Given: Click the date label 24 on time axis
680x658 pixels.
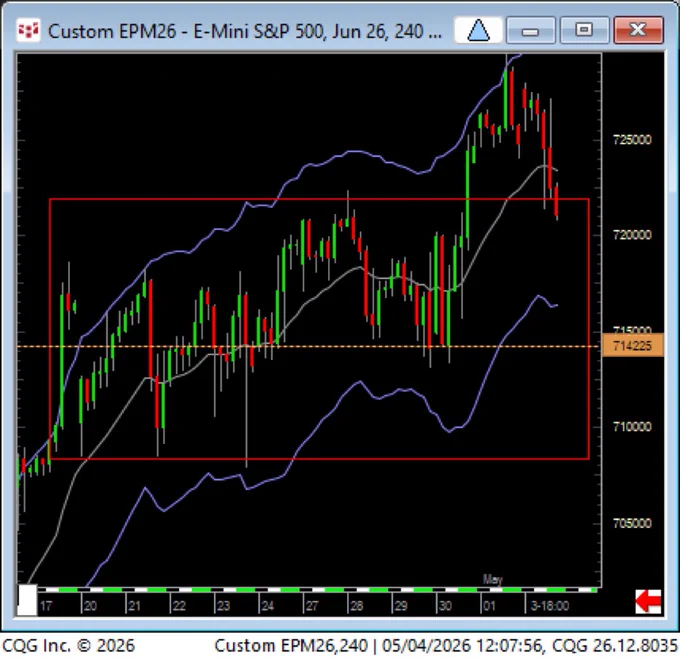Looking at the screenshot, I should point(268,606).
